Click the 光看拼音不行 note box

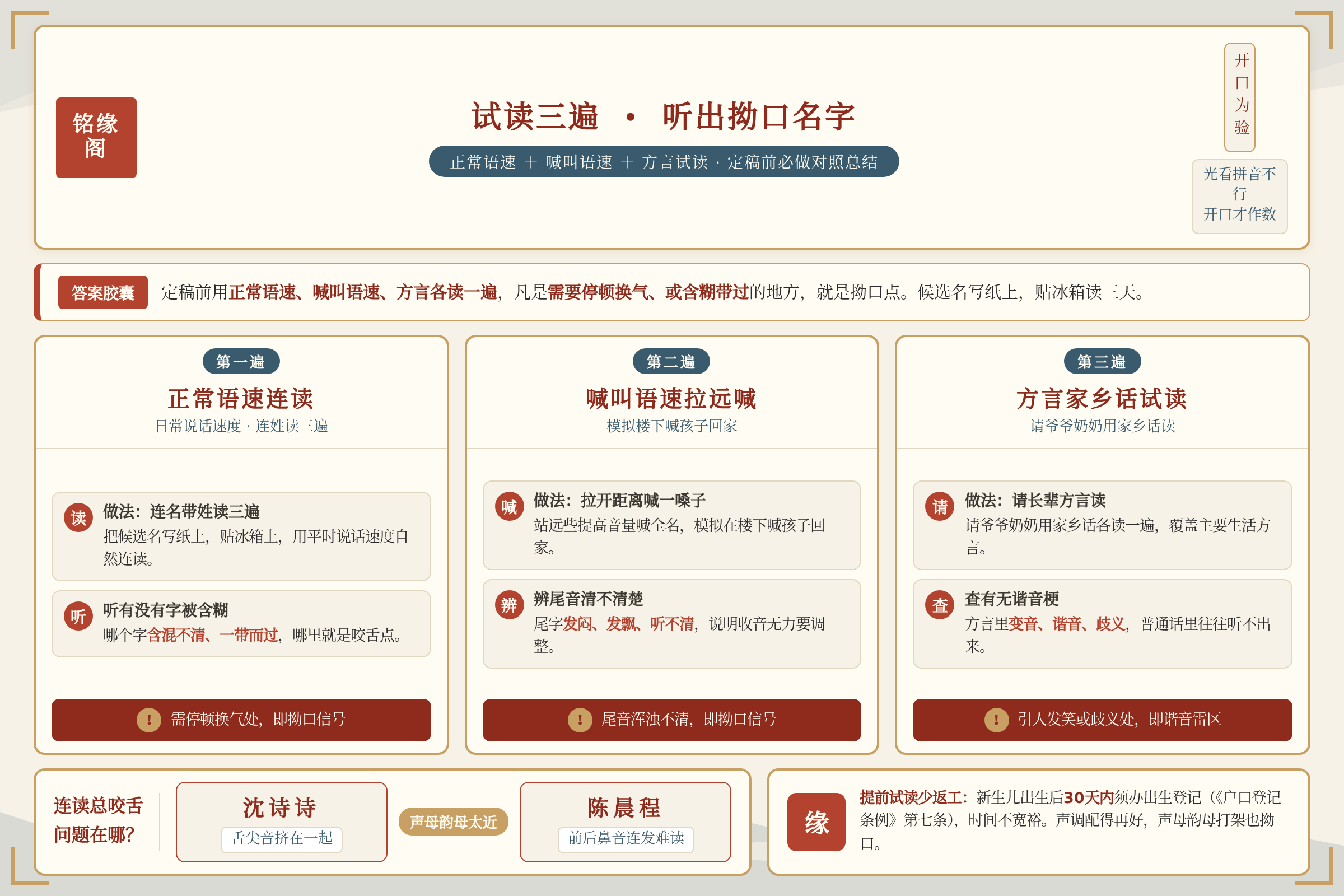(x=1239, y=196)
